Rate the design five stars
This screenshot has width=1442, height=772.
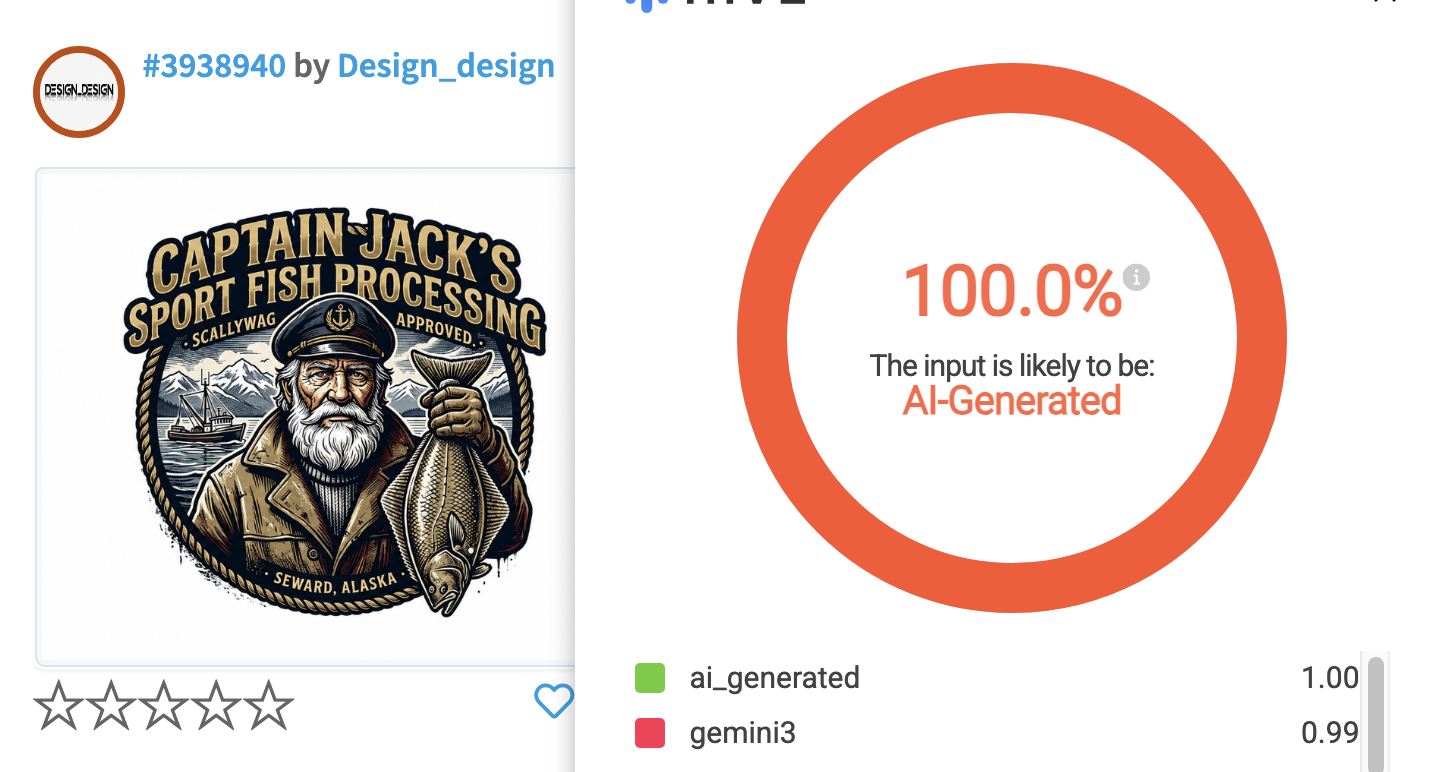tap(268, 706)
